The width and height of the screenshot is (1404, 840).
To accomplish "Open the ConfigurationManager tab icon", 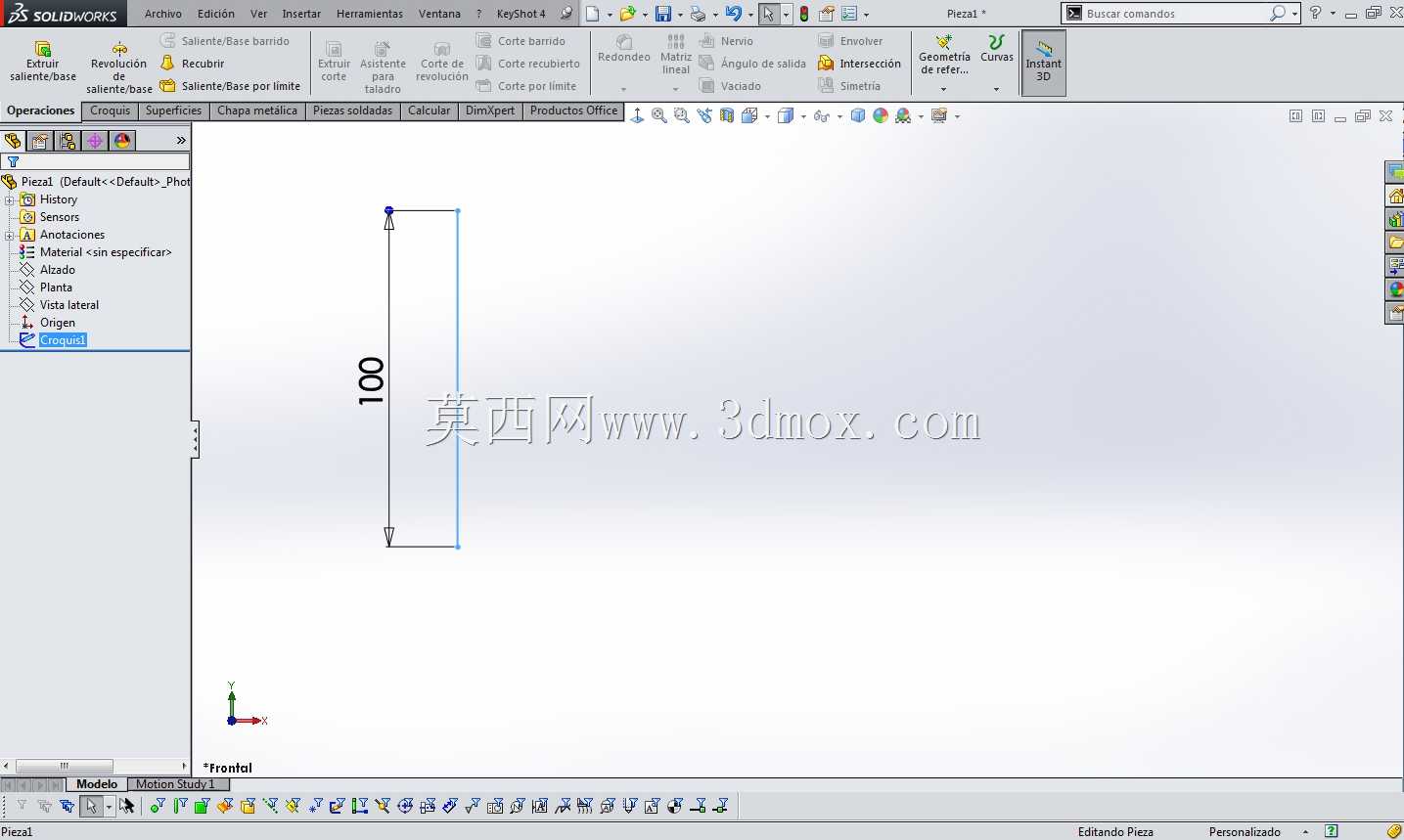I will click(x=68, y=141).
